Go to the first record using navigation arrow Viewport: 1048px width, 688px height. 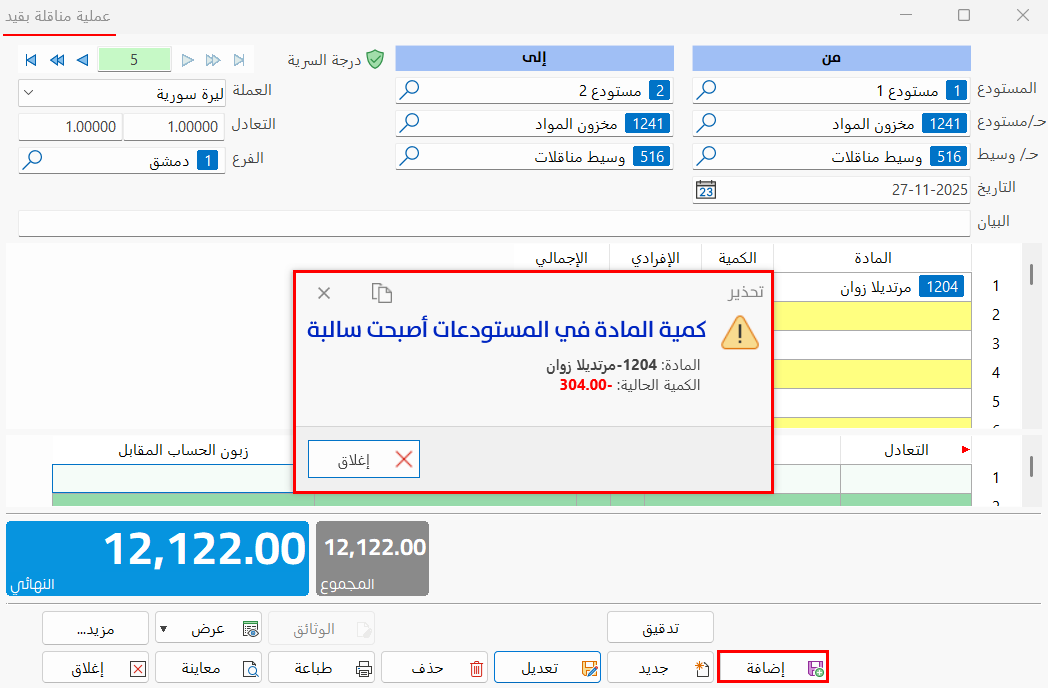click(x=31, y=60)
